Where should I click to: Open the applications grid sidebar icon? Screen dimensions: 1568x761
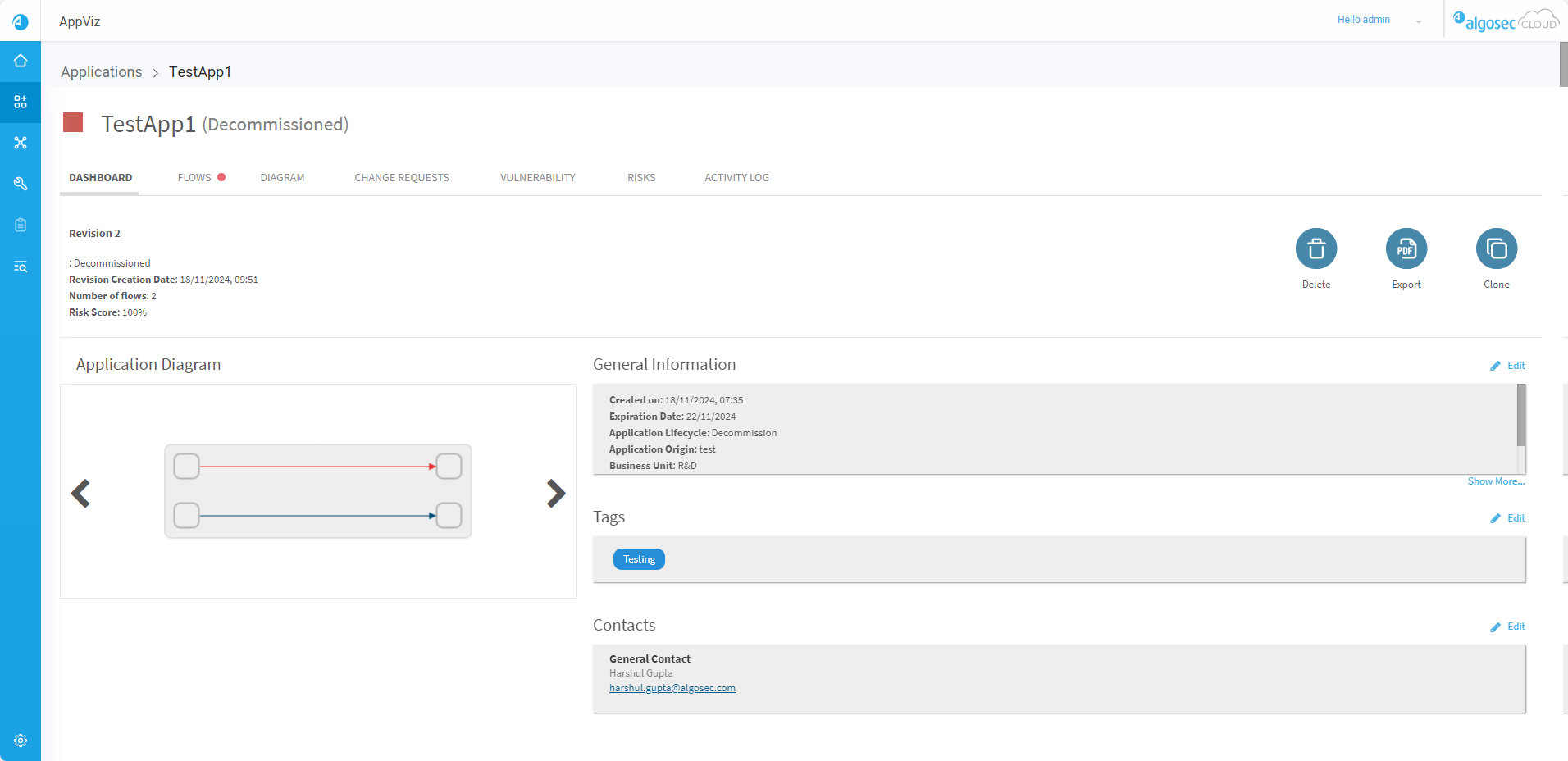coord(21,102)
